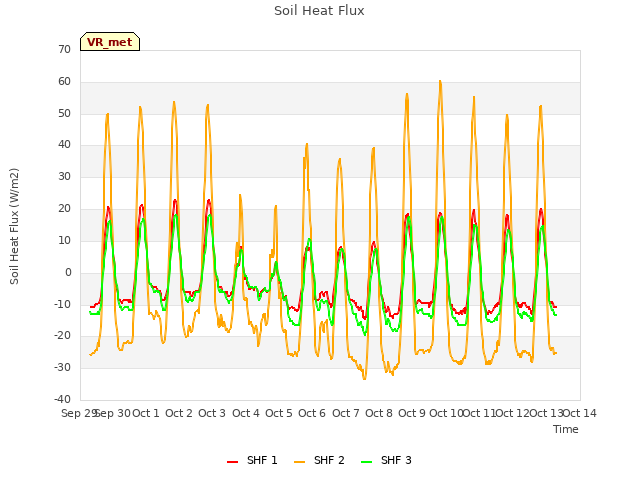Screen dimensions: 640x480
Task: Click the Oct 14 x-axis label
Action: click(x=580, y=413)
